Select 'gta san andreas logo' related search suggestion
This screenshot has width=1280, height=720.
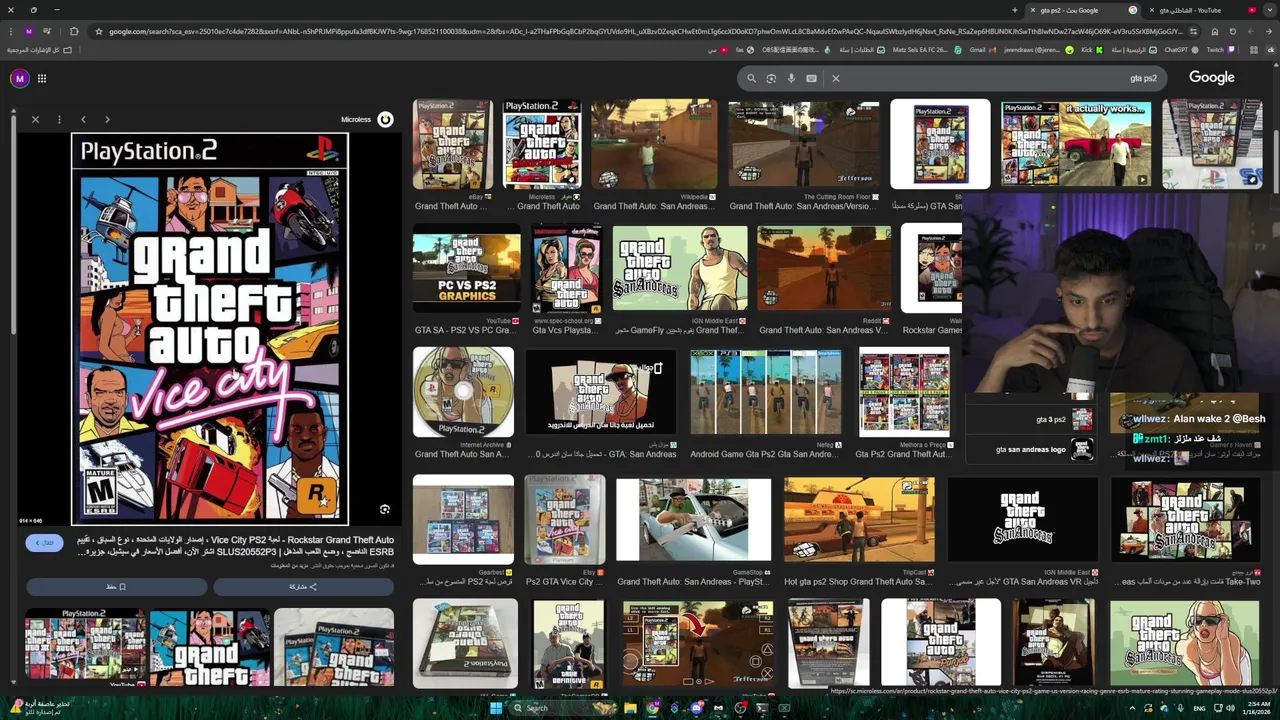(x=1031, y=449)
